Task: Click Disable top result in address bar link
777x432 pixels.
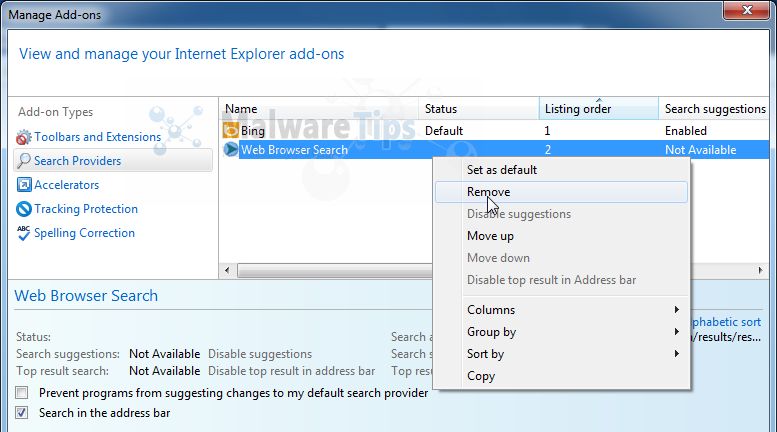Action: 291,371
